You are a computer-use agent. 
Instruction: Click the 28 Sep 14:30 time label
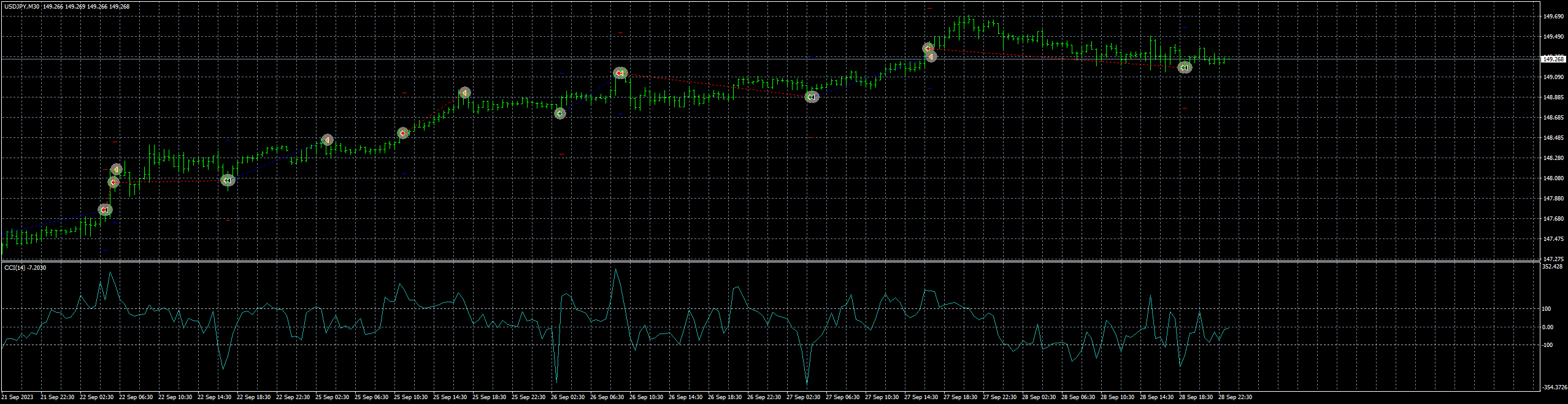point(1156,397)
